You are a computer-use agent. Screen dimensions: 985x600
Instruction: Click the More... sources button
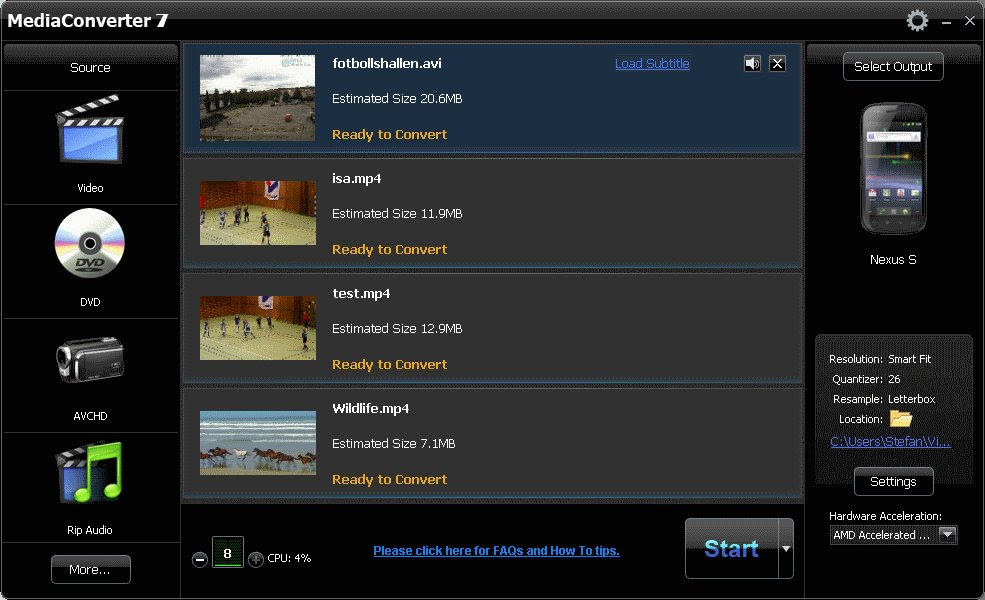pos(90,570)
